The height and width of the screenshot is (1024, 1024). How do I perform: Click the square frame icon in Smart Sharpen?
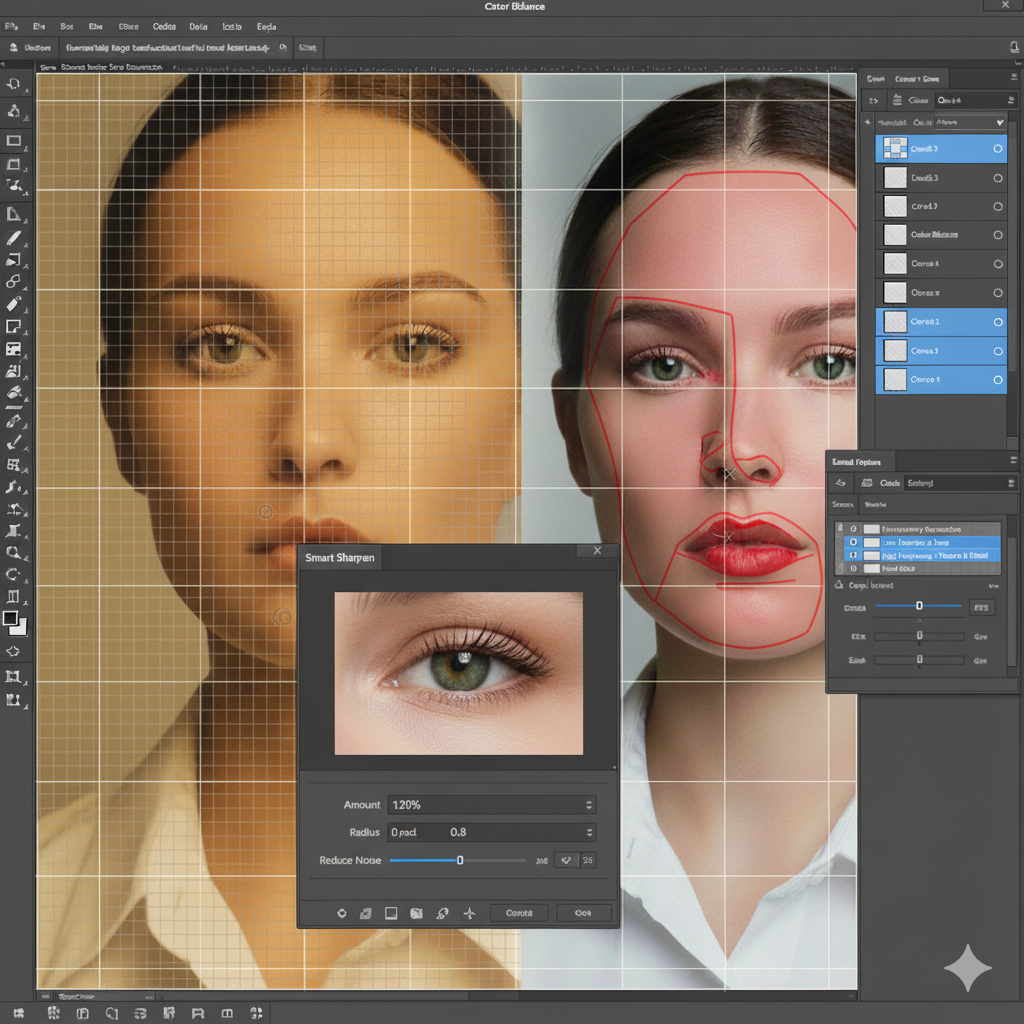tap(391, 913)
